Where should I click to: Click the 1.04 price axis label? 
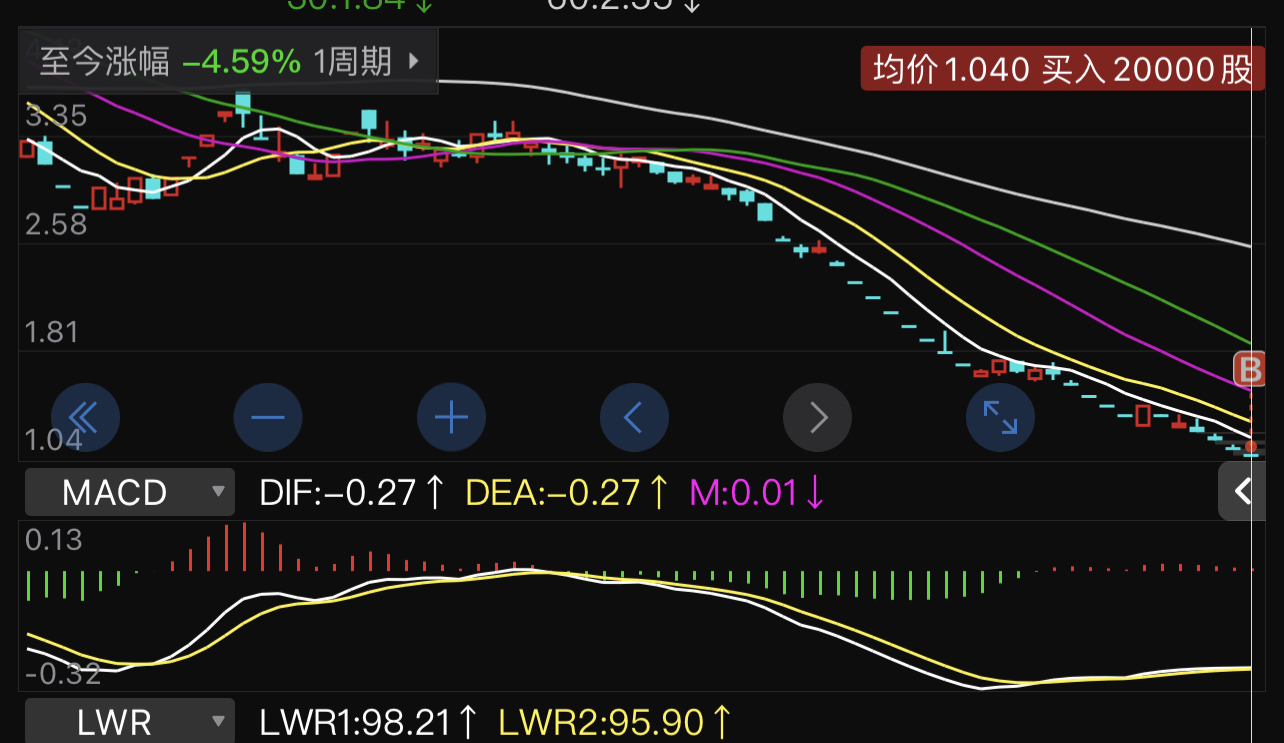pos(52,440)
